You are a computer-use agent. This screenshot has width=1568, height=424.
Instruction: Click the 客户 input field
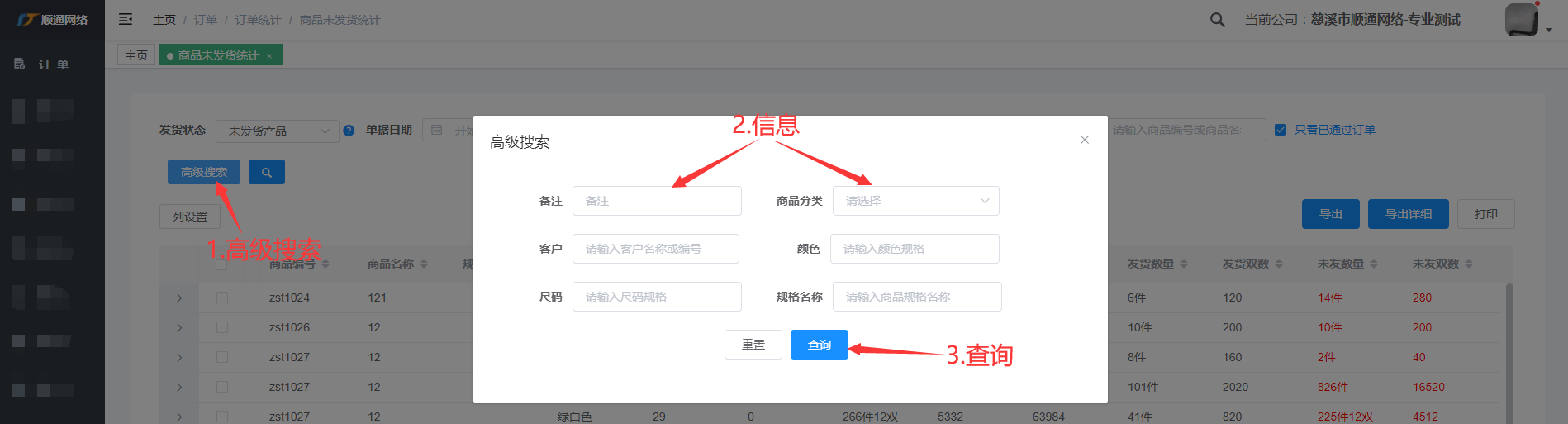[x=655, y=249]
